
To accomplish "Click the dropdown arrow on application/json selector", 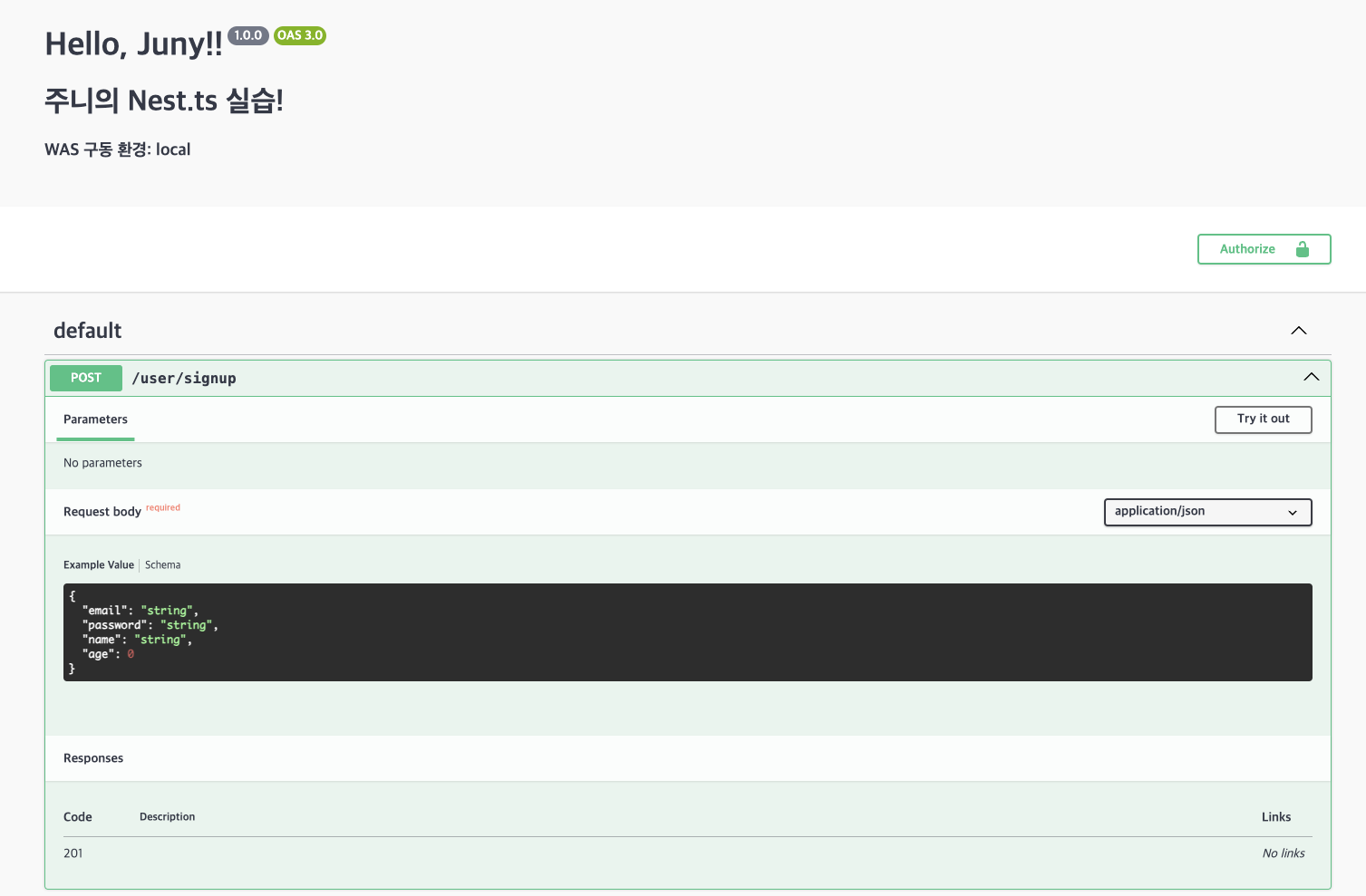I will coord(1293,513).
